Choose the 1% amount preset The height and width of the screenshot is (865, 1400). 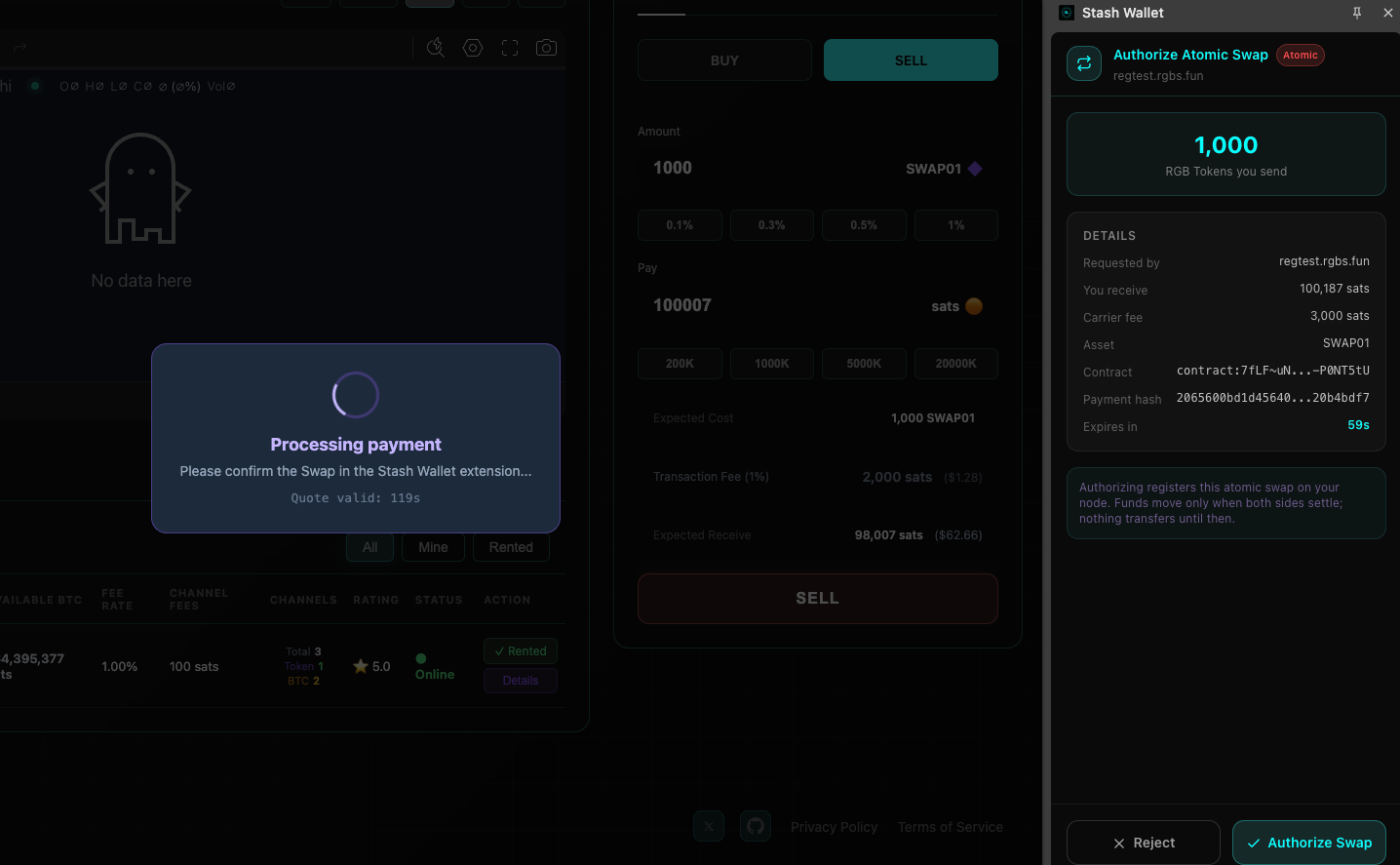956,225
